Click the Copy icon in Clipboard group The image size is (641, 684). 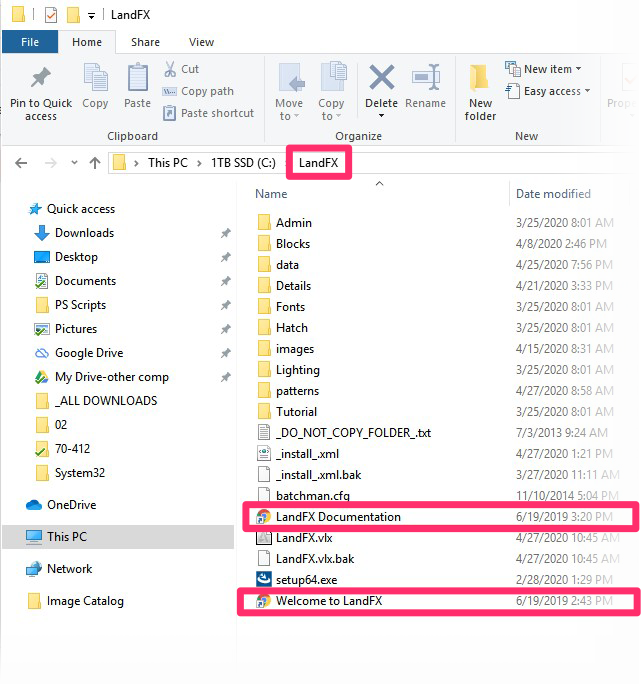95,79
